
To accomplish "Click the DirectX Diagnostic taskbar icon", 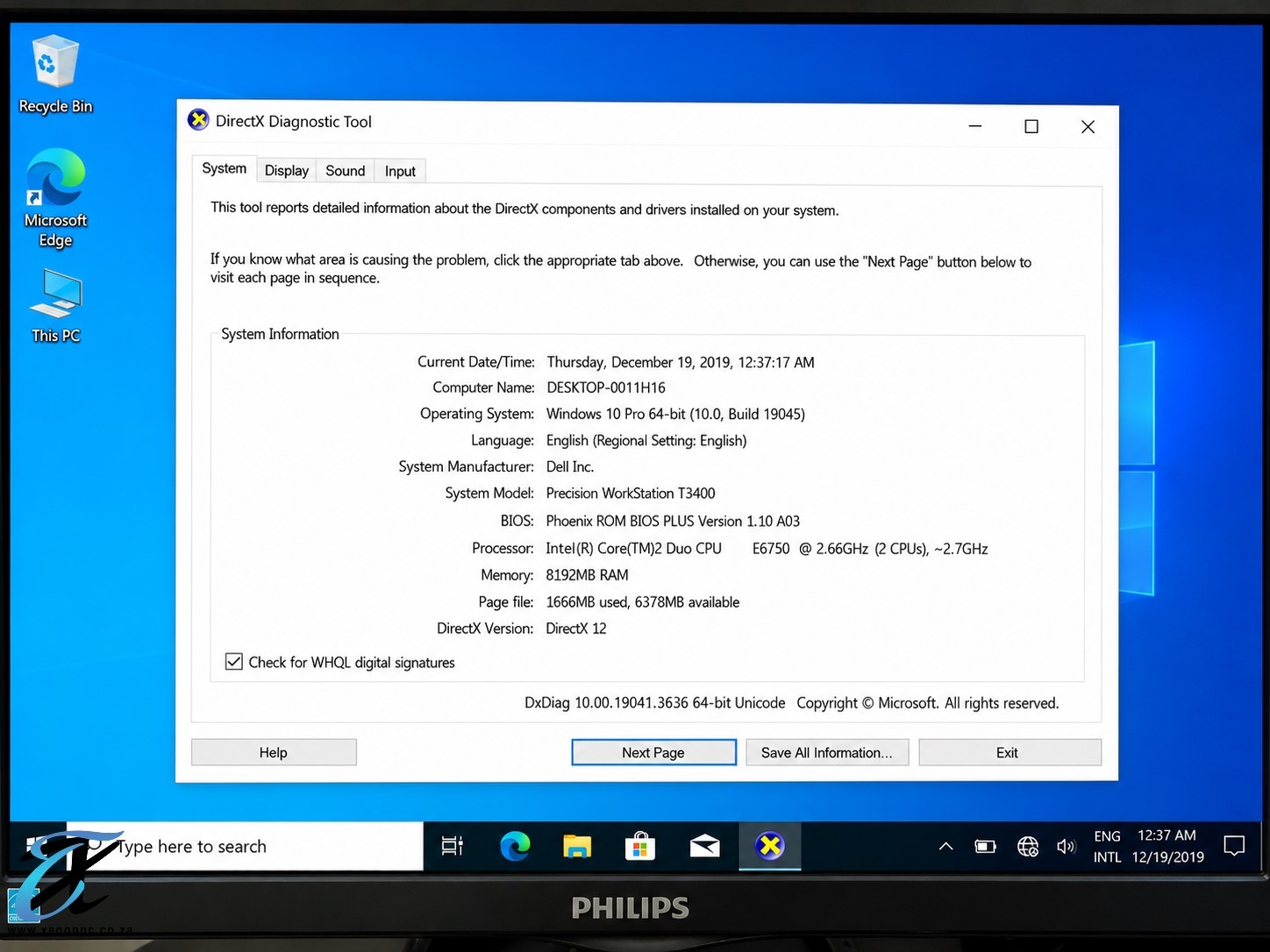I will (769, 846).
